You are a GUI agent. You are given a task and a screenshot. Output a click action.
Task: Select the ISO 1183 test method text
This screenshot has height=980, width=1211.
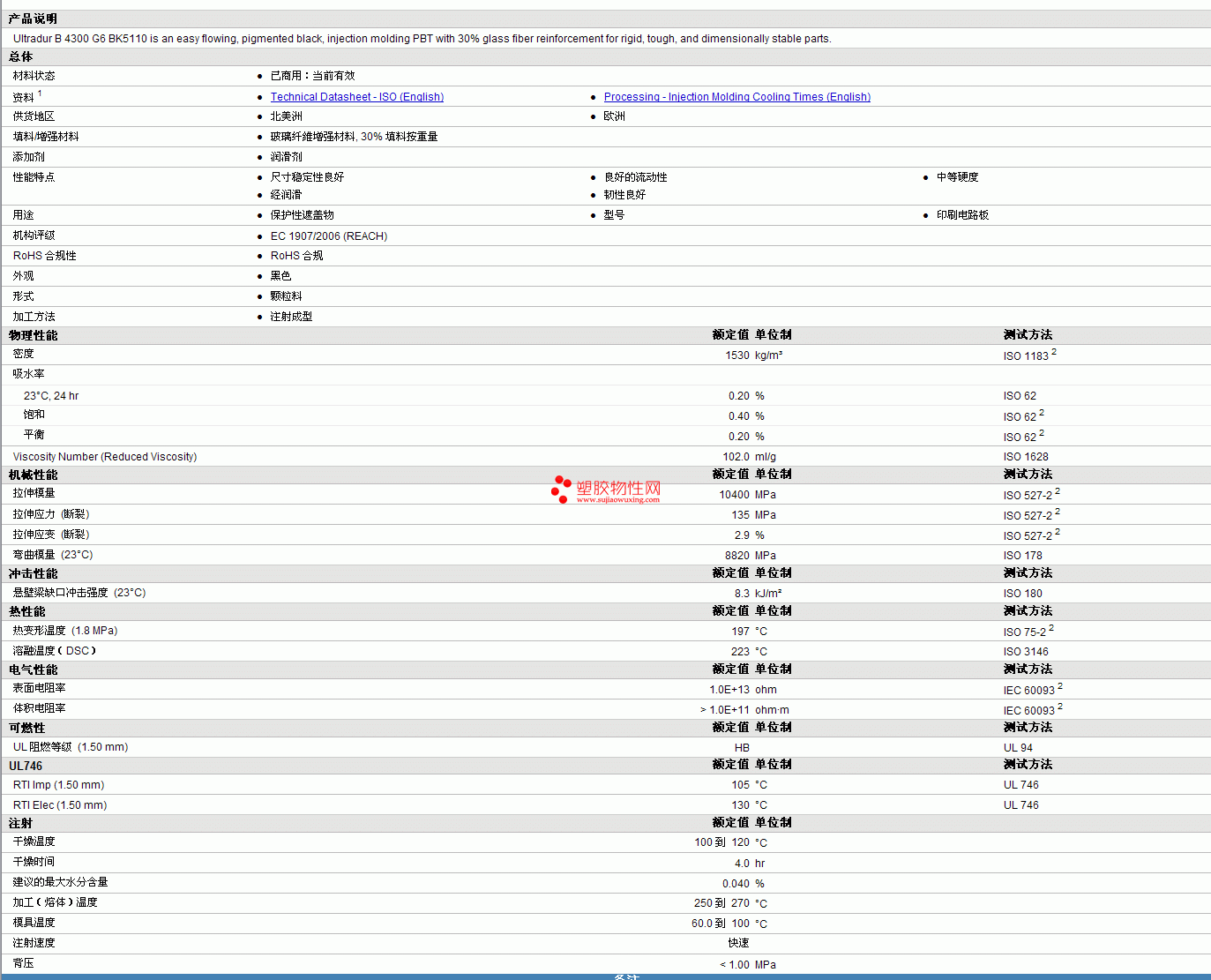tap(1026, 356)
